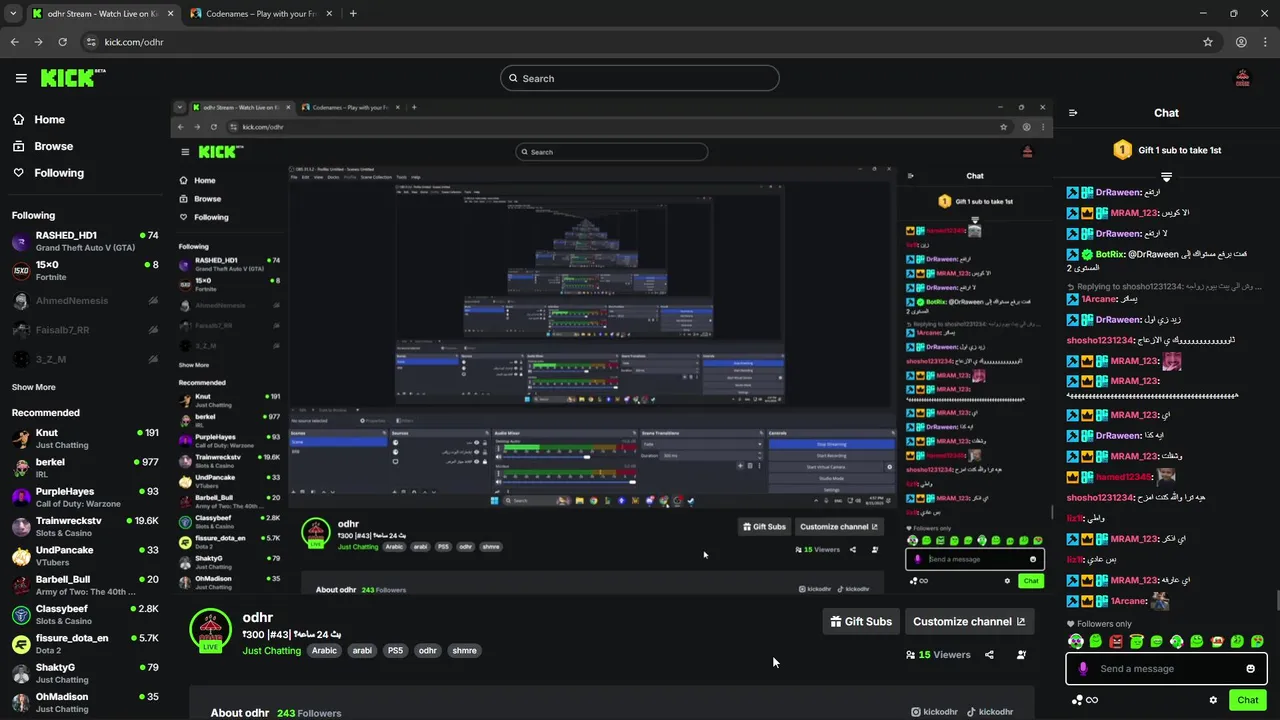1280x720 pixels.
Task: Open OhMadison recommended channel
Action: click(x=85, y=702)
